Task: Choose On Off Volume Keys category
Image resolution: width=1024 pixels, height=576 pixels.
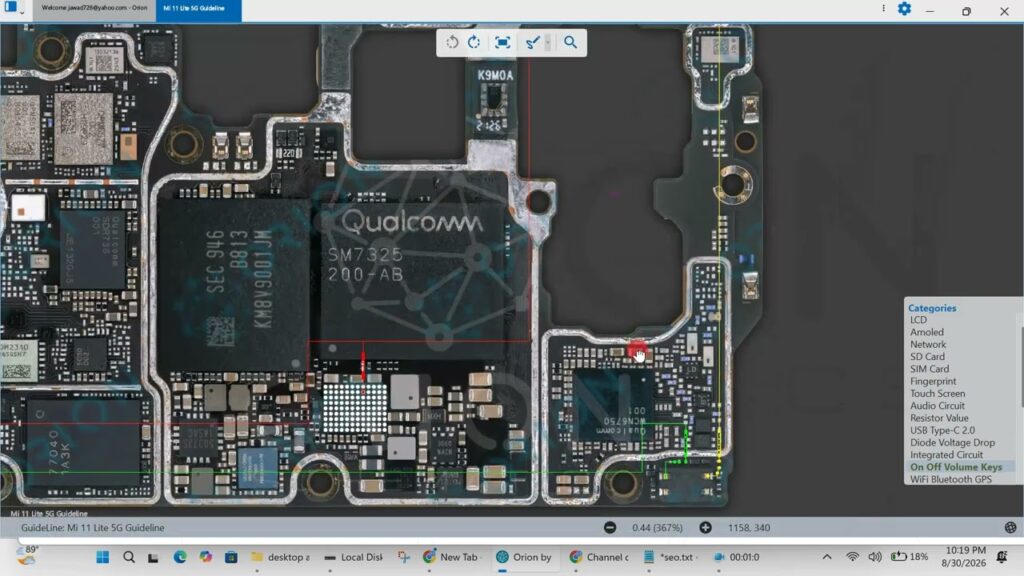Action: pos(956,467)
